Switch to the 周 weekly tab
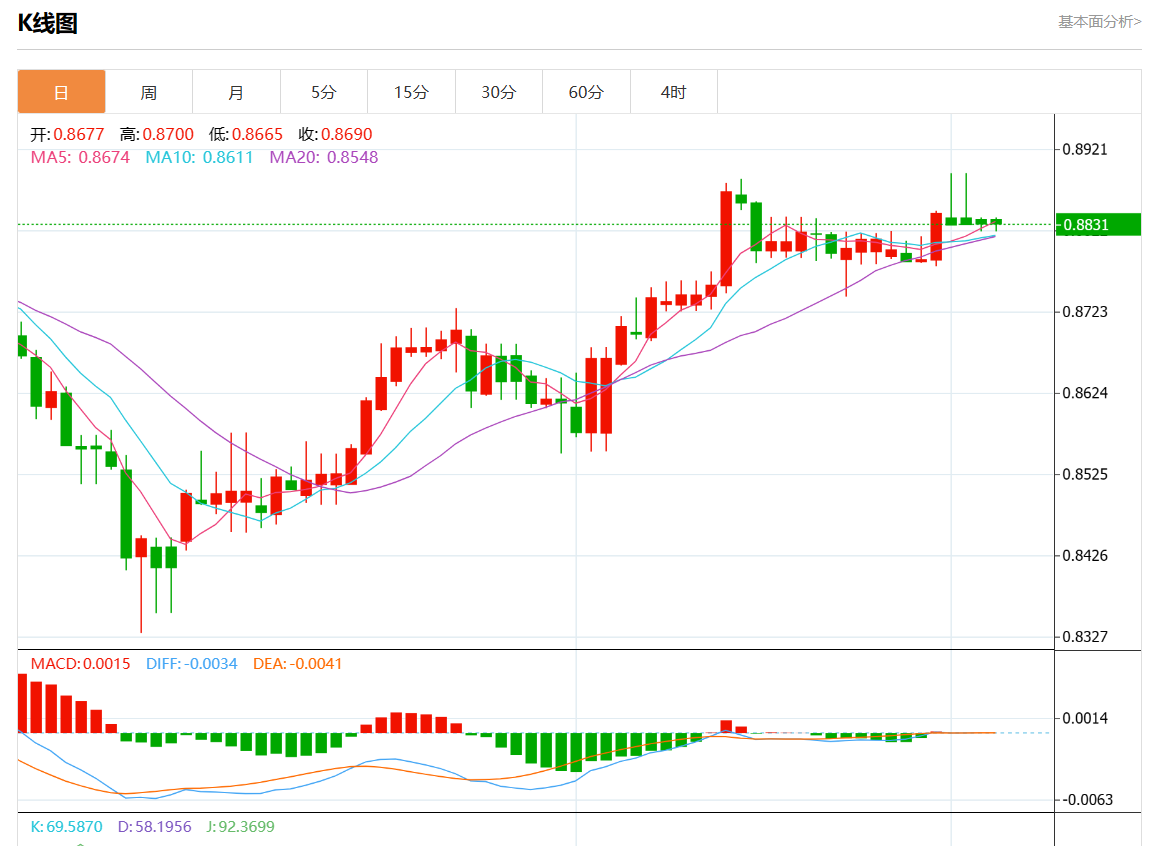Screen dimensions: 1165x846 (x=149, y=92)
